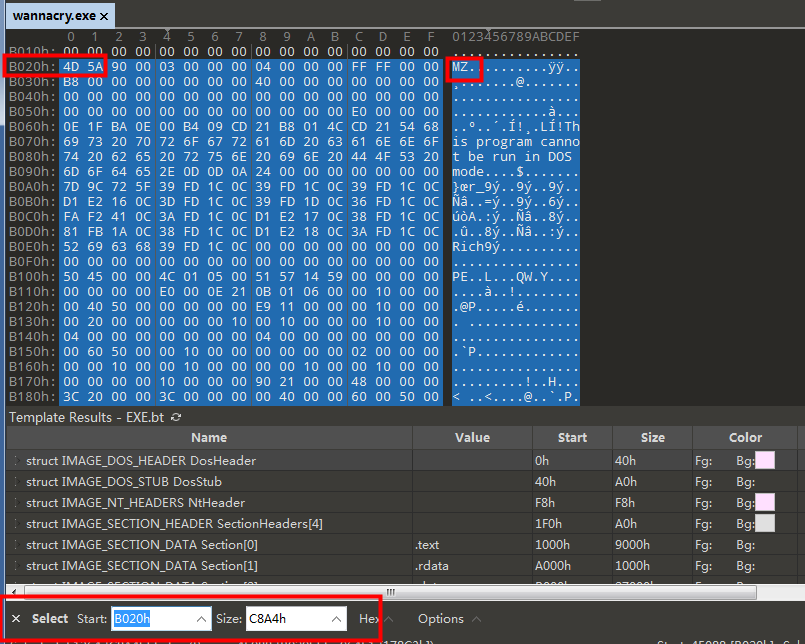This screenshot has height=644, width=805.
Task: Click hex byte 4D at address B020h
Action: pyautogui.click(x=71, y=67)
